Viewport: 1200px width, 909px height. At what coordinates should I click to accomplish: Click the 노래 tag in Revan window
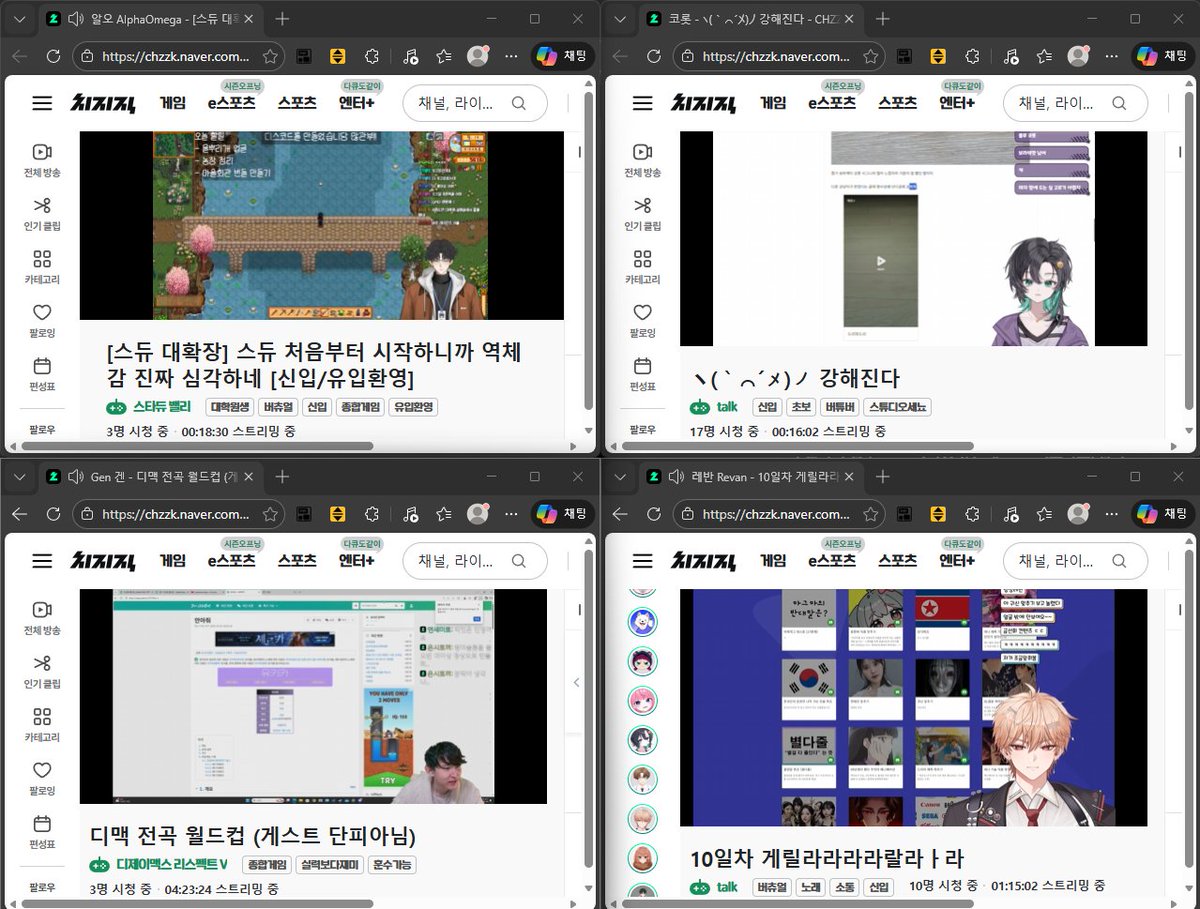coord(809,886)
